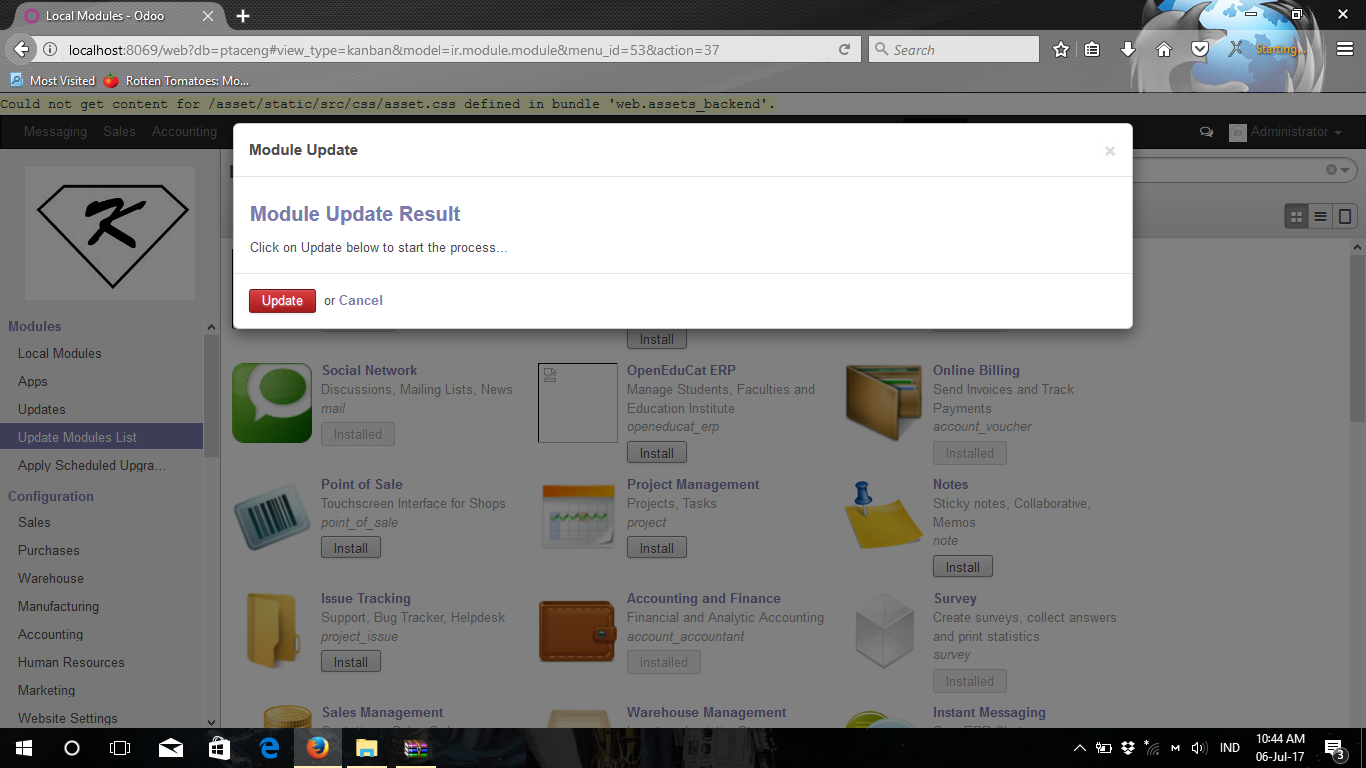Open the conversations chat bubble icon
1366x768 pixels.
(x=1206, y=132)
